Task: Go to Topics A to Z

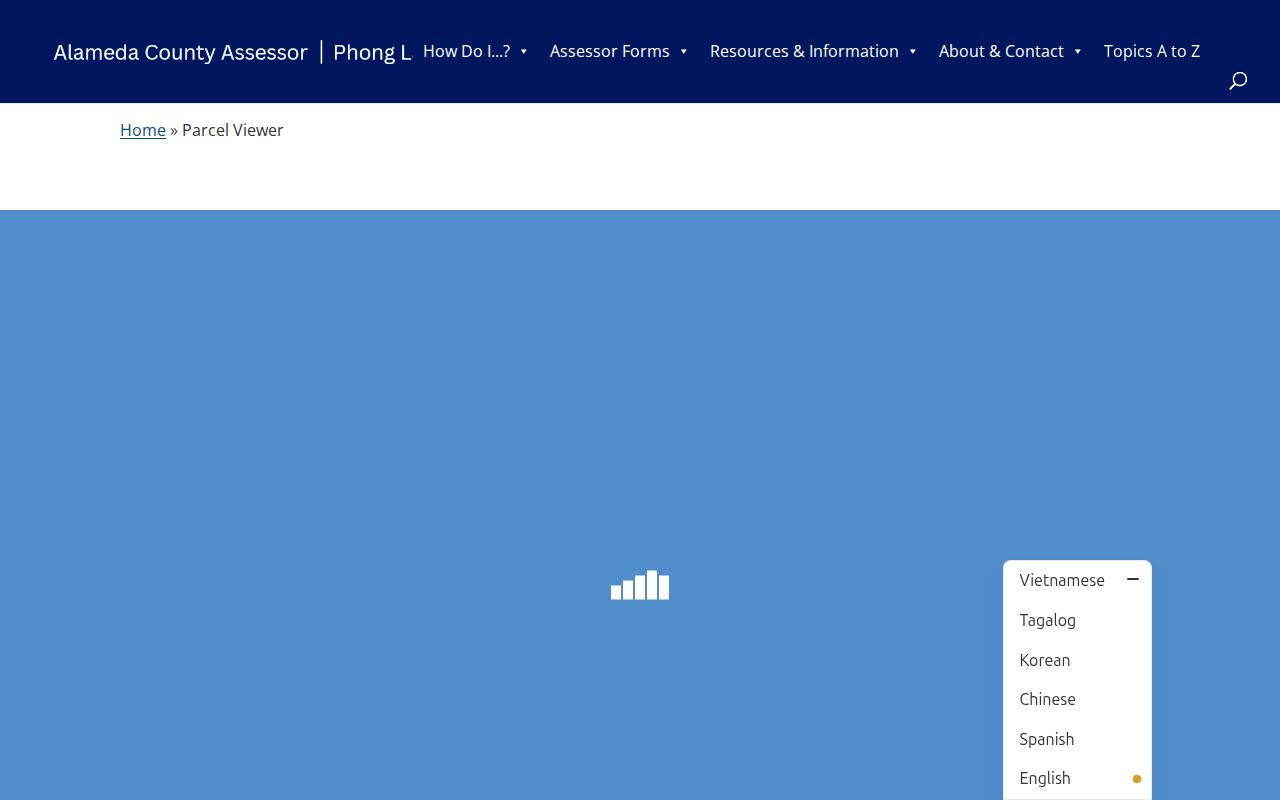Action: tap(1152, 51)
